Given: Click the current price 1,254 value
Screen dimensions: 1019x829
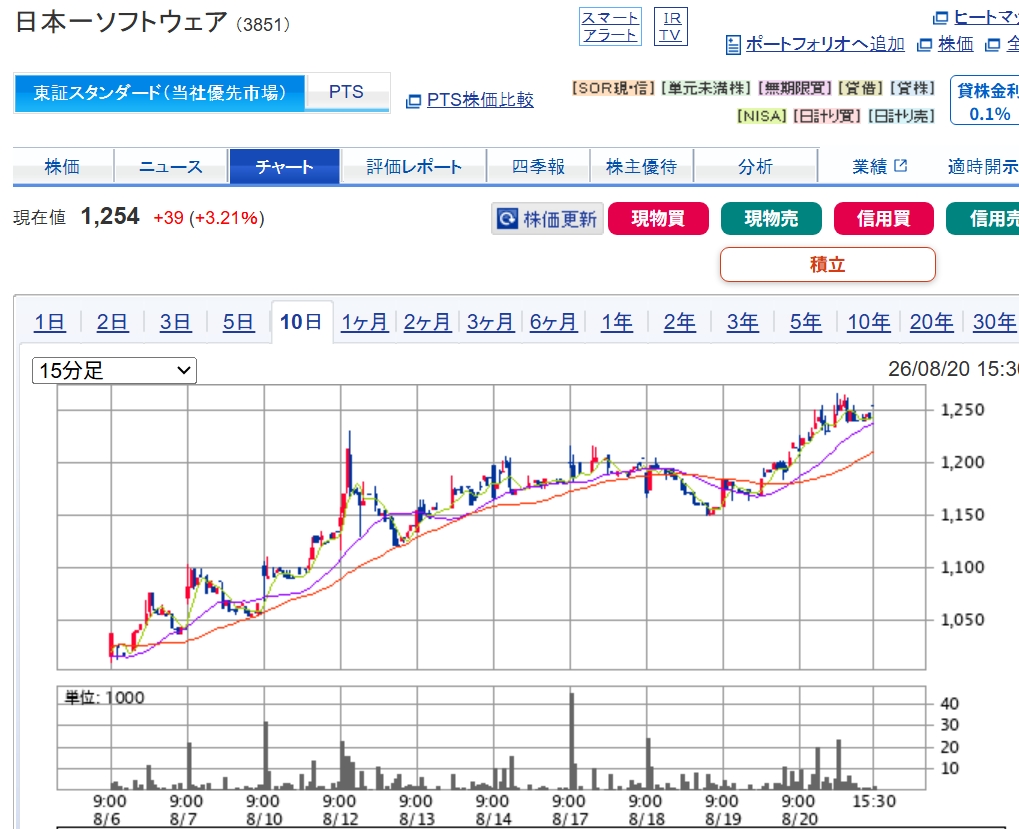Looking at the screenshot, I should [110, 216].
